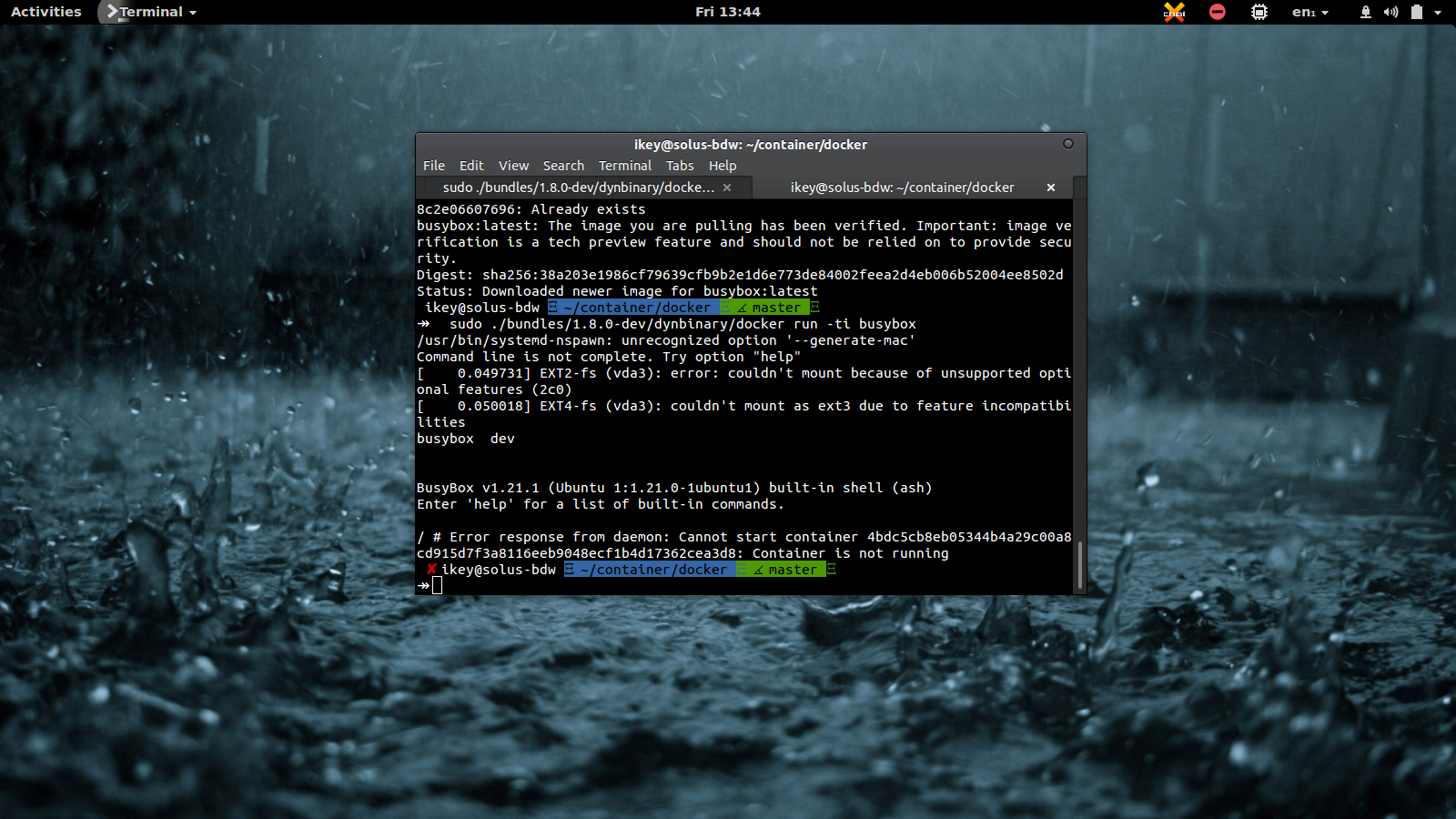1456x819 pixels.
Task: Click the red no-entry tray icon
Action: click(x=1217, y=12)
